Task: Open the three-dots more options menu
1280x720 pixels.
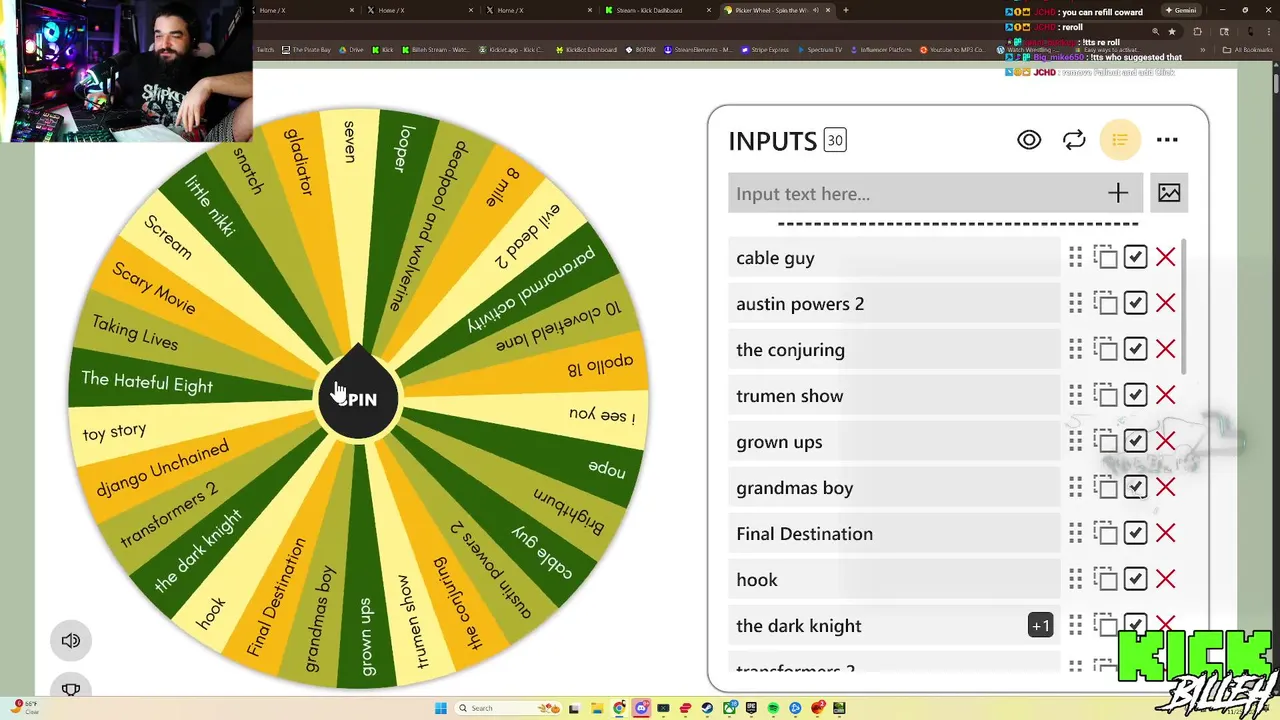Action: coord(1167,140)
